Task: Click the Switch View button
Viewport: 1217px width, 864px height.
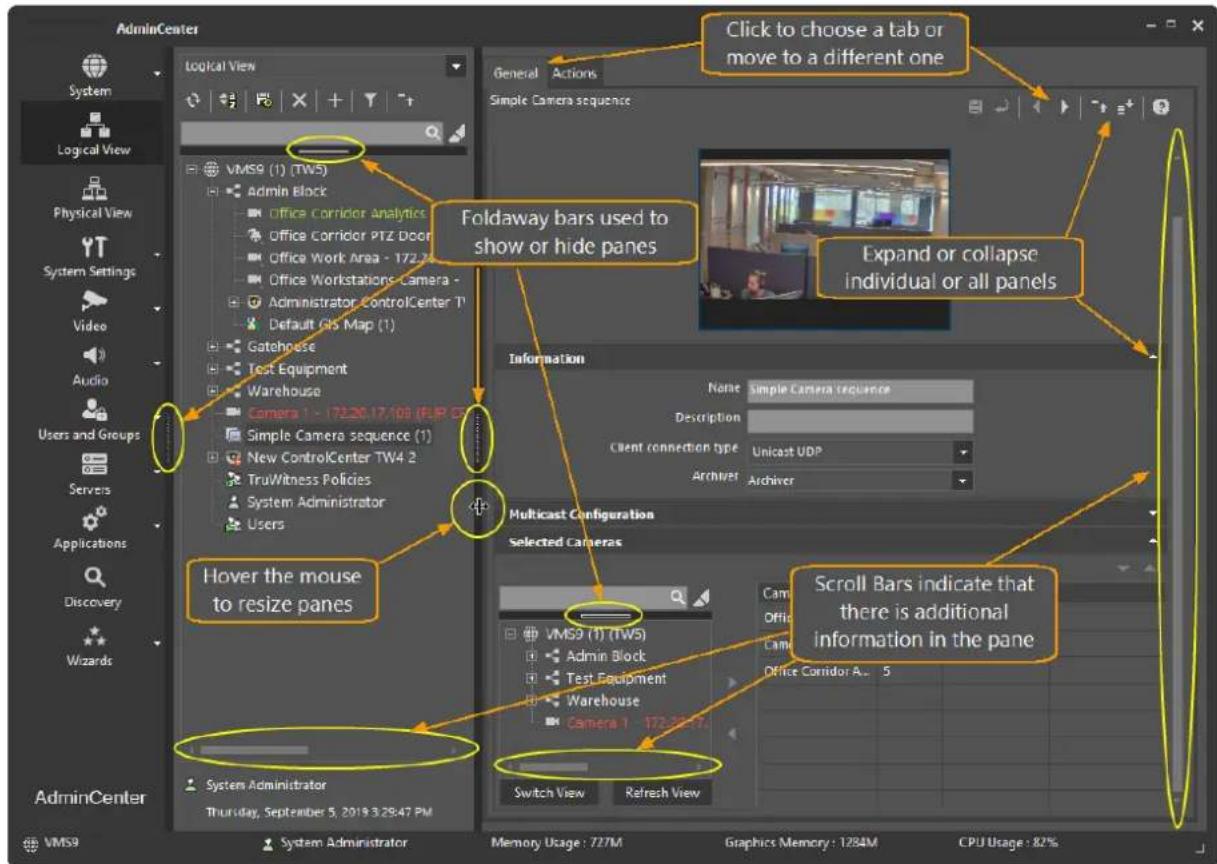Action: pyautogui.click(x=550, y=792)
